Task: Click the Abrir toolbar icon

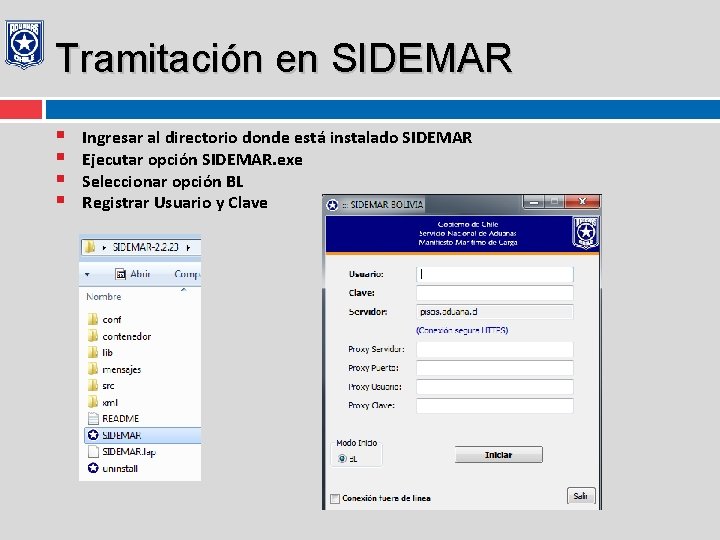Action: click(x=120, y=274)
